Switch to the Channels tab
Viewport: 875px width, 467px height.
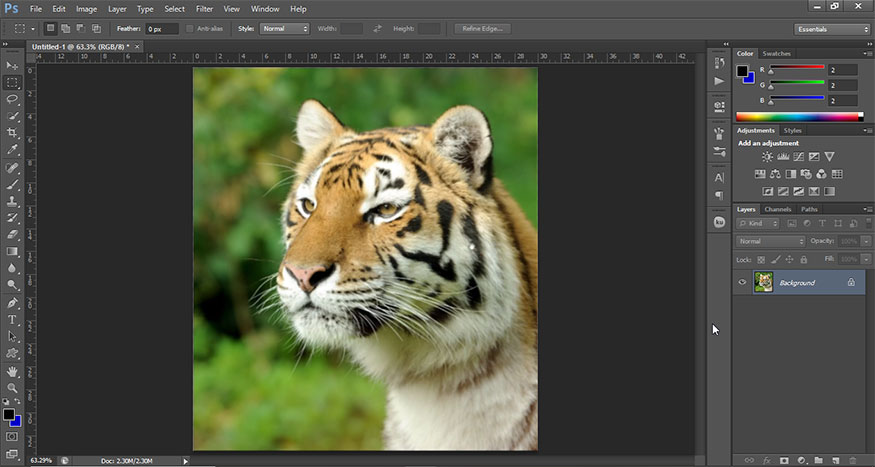point(778,209)
